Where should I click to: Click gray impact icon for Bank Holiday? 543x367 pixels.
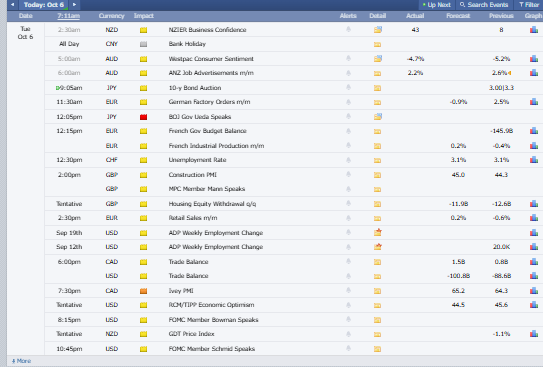[x=143, y=44]
